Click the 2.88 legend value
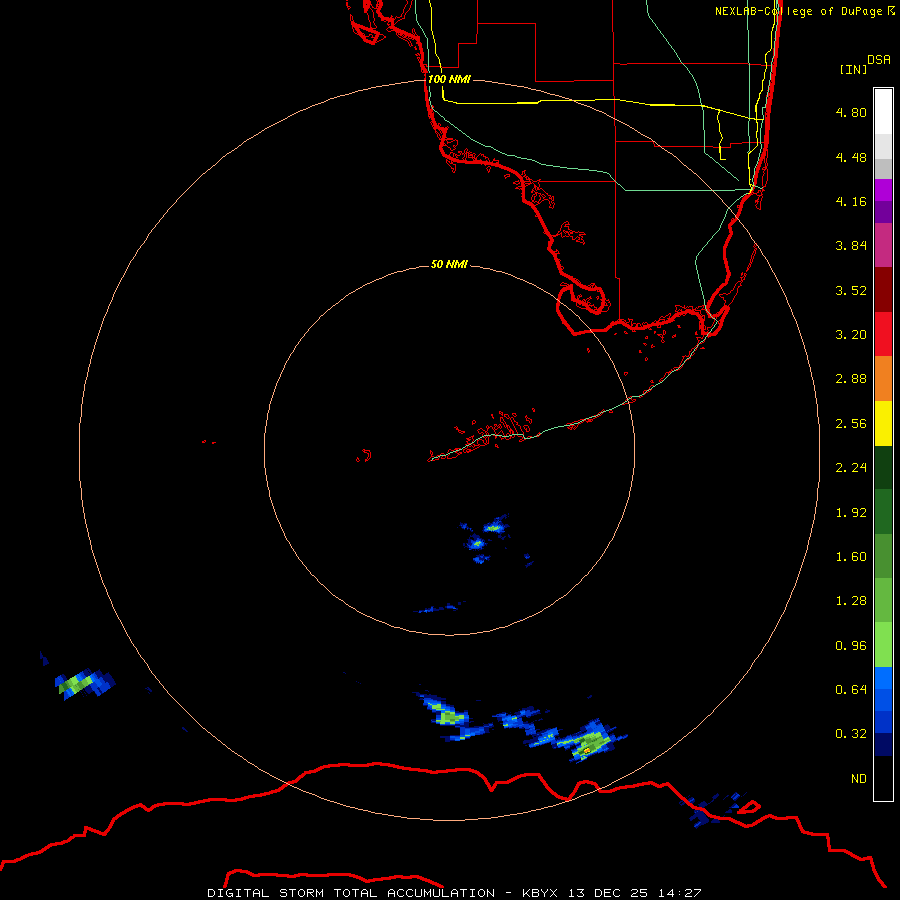This screenshot has width=900, height=900. pyautogui.click(x=851, y=379)
